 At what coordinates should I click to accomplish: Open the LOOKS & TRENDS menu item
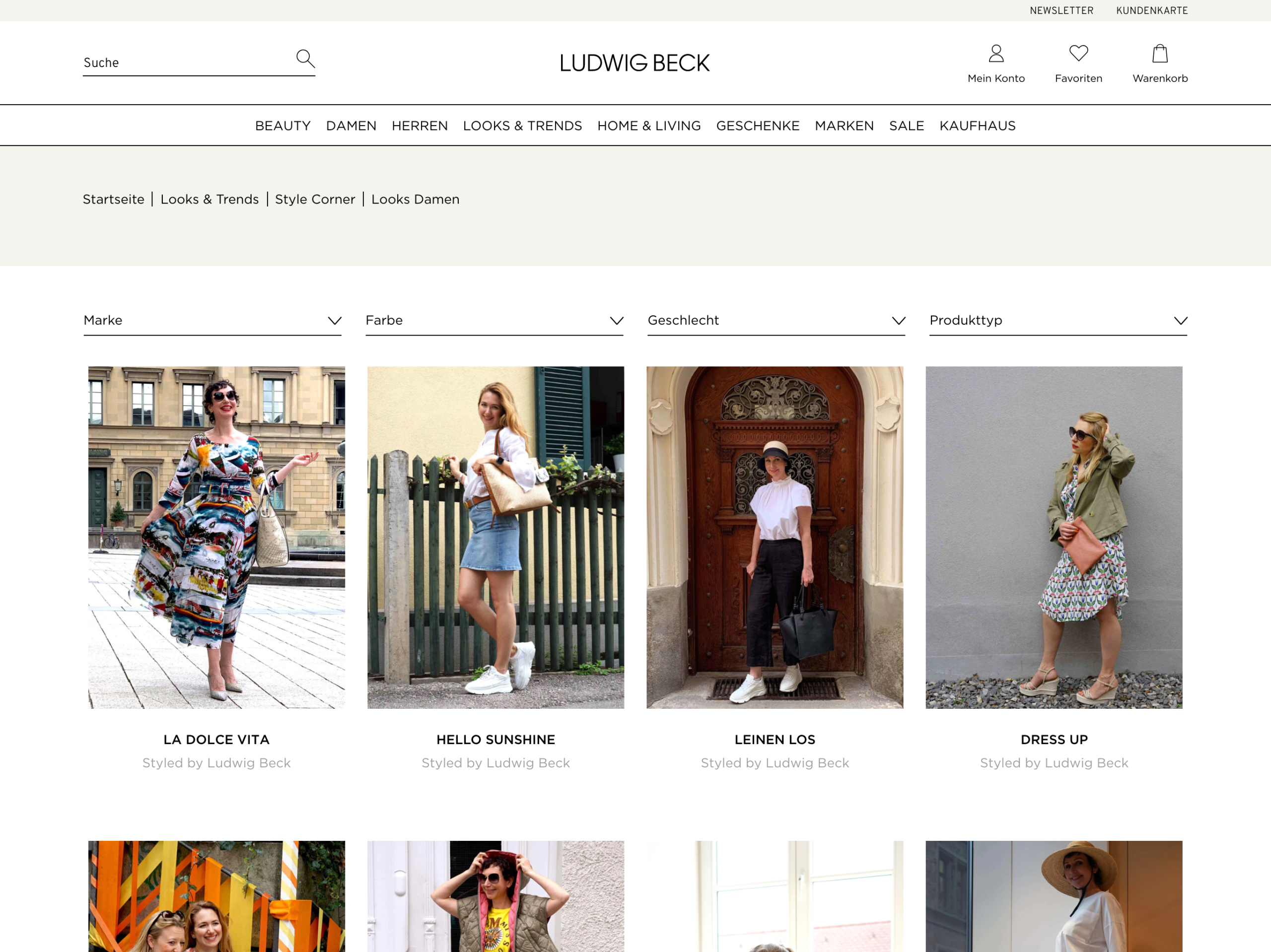coord(522,125)
